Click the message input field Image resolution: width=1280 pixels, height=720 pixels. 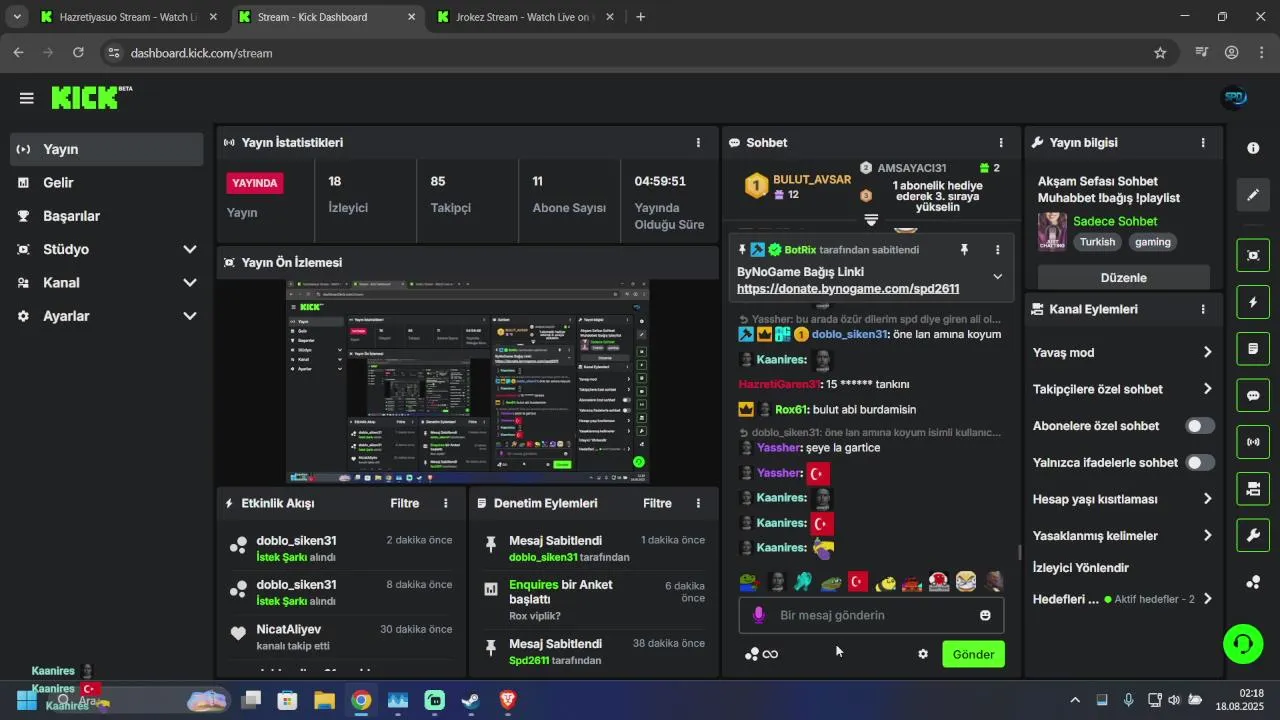(x=871, y=615)
